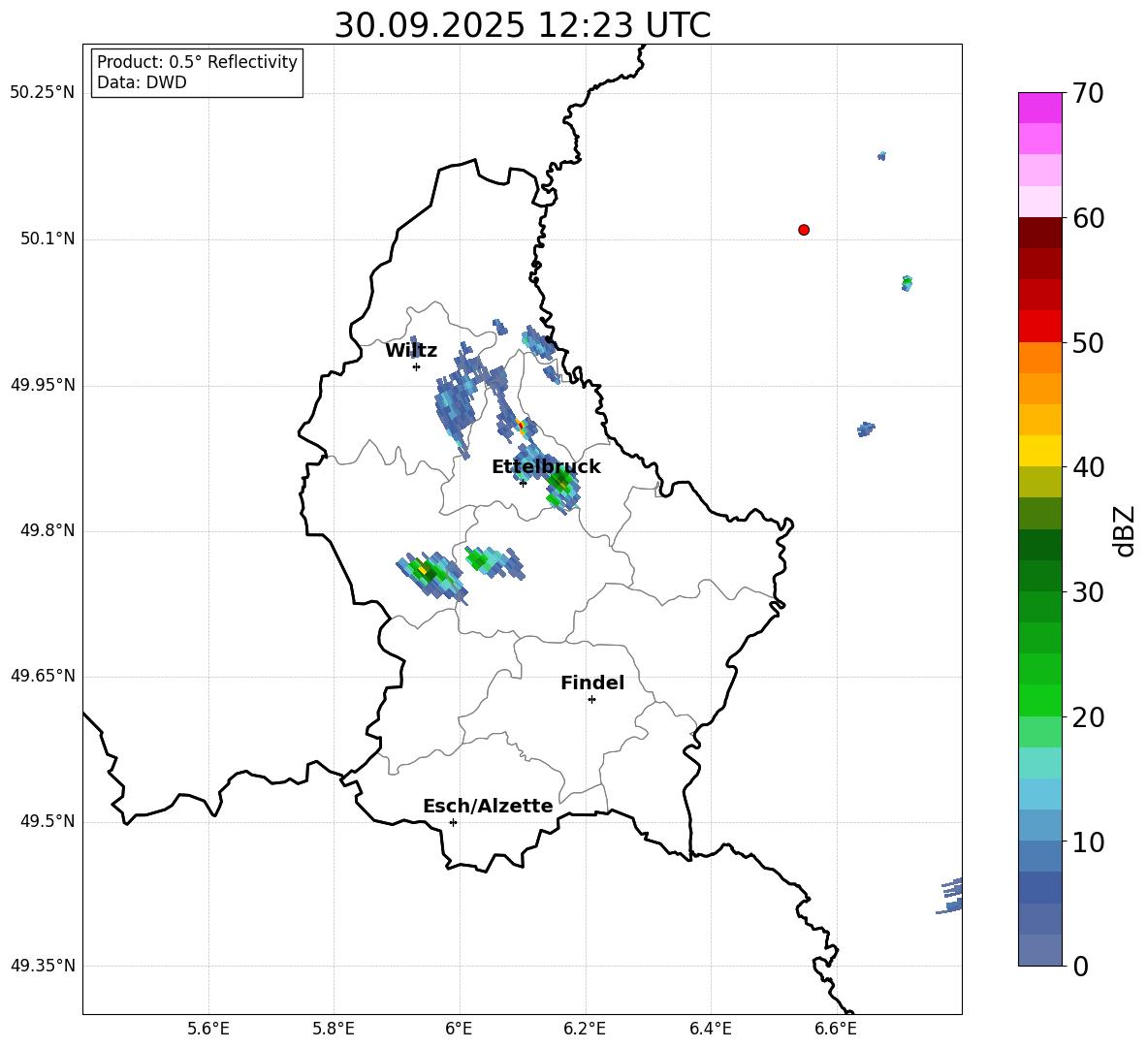
Task: Click the 40 value on the colorbar
Action: pos(1089,467)
